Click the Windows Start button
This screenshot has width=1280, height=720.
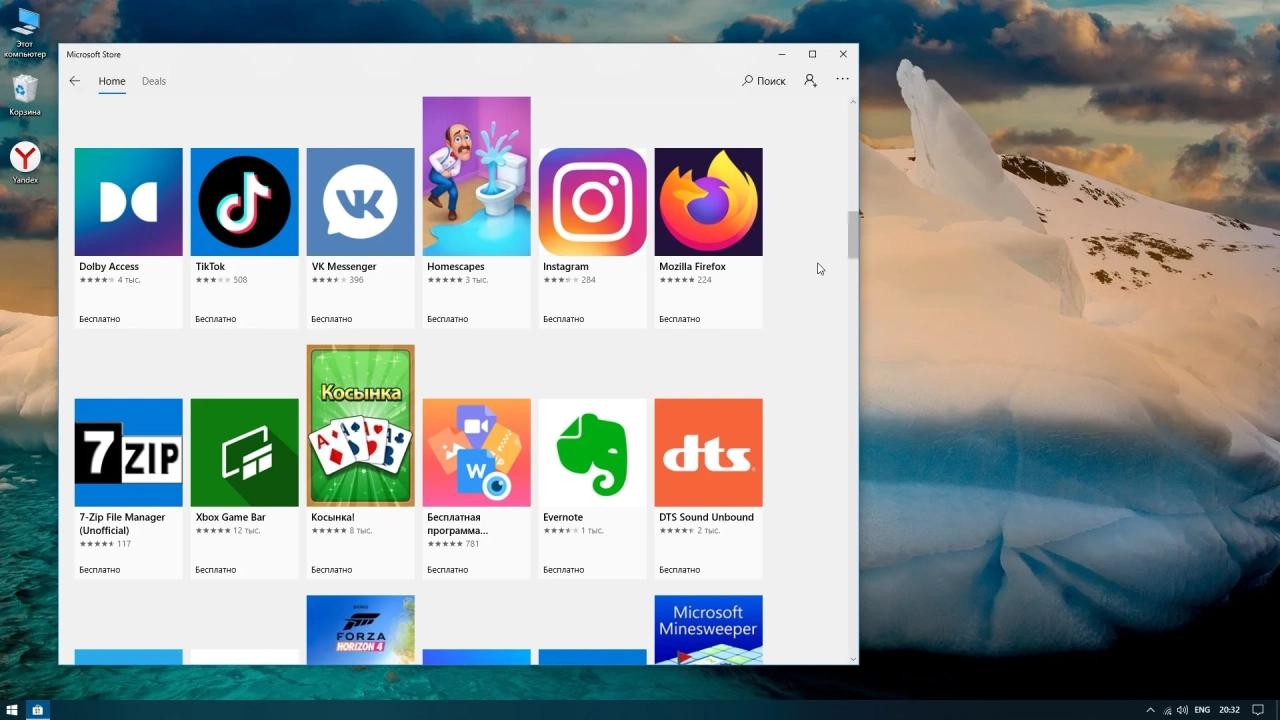click(12, 710)
